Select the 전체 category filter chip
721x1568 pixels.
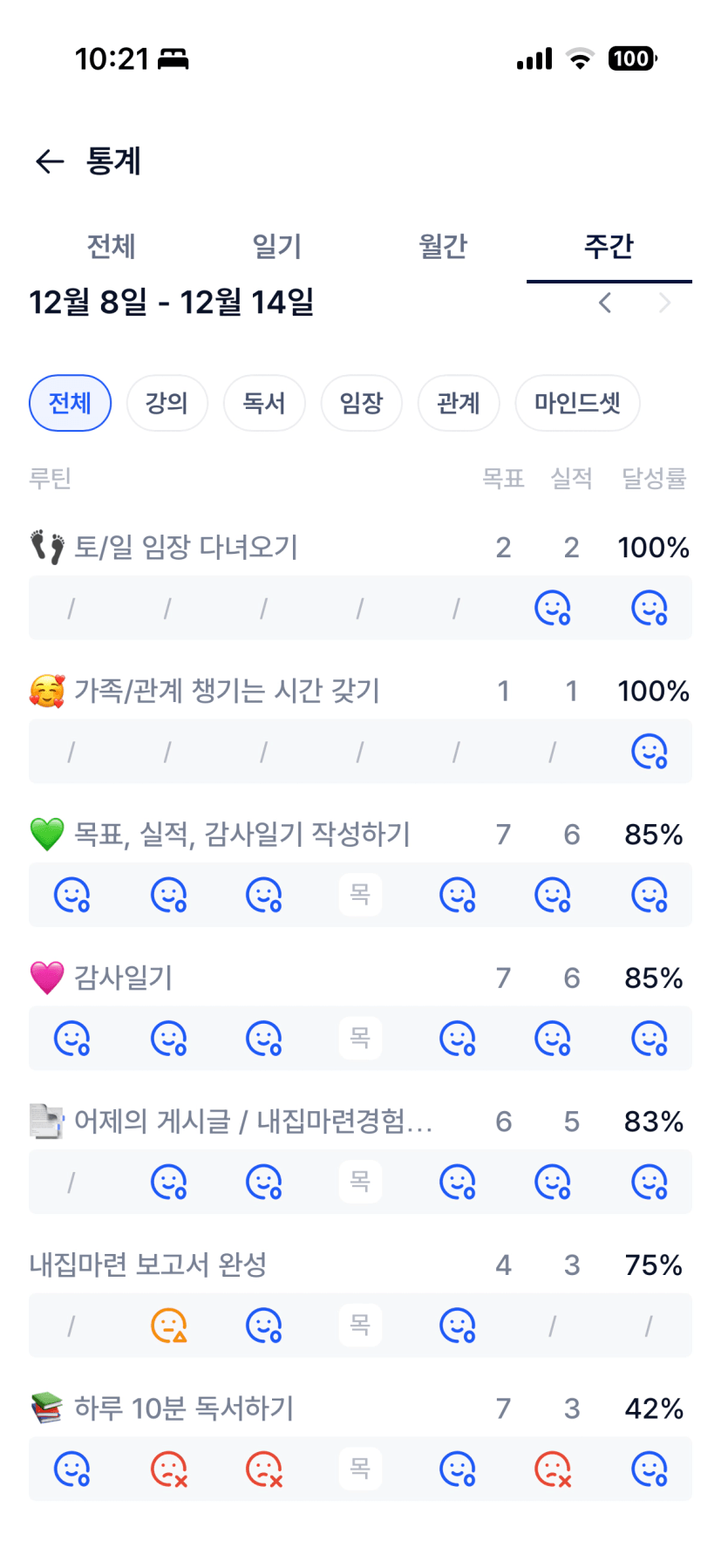point(70,403)
